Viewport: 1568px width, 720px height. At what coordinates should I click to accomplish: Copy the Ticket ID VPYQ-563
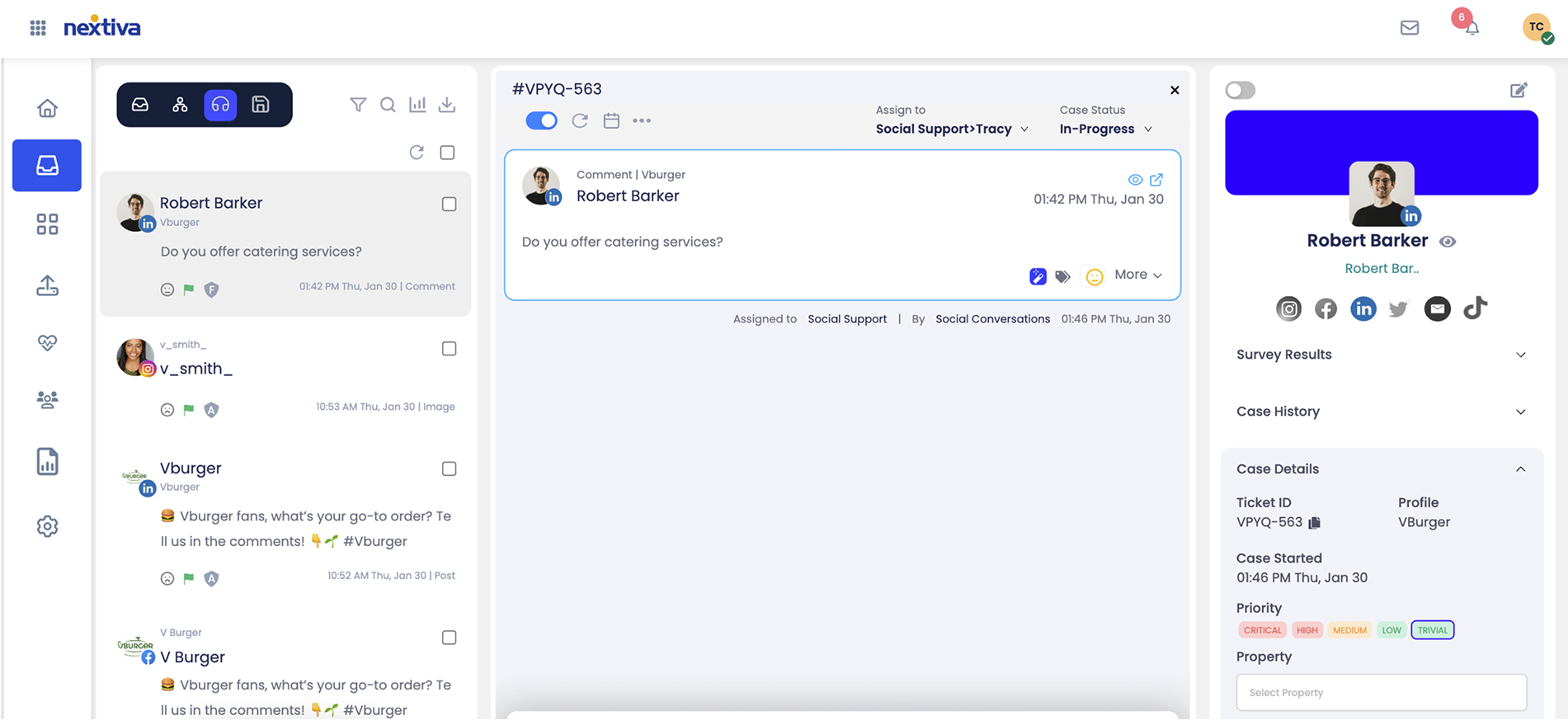pos(1315,523)
